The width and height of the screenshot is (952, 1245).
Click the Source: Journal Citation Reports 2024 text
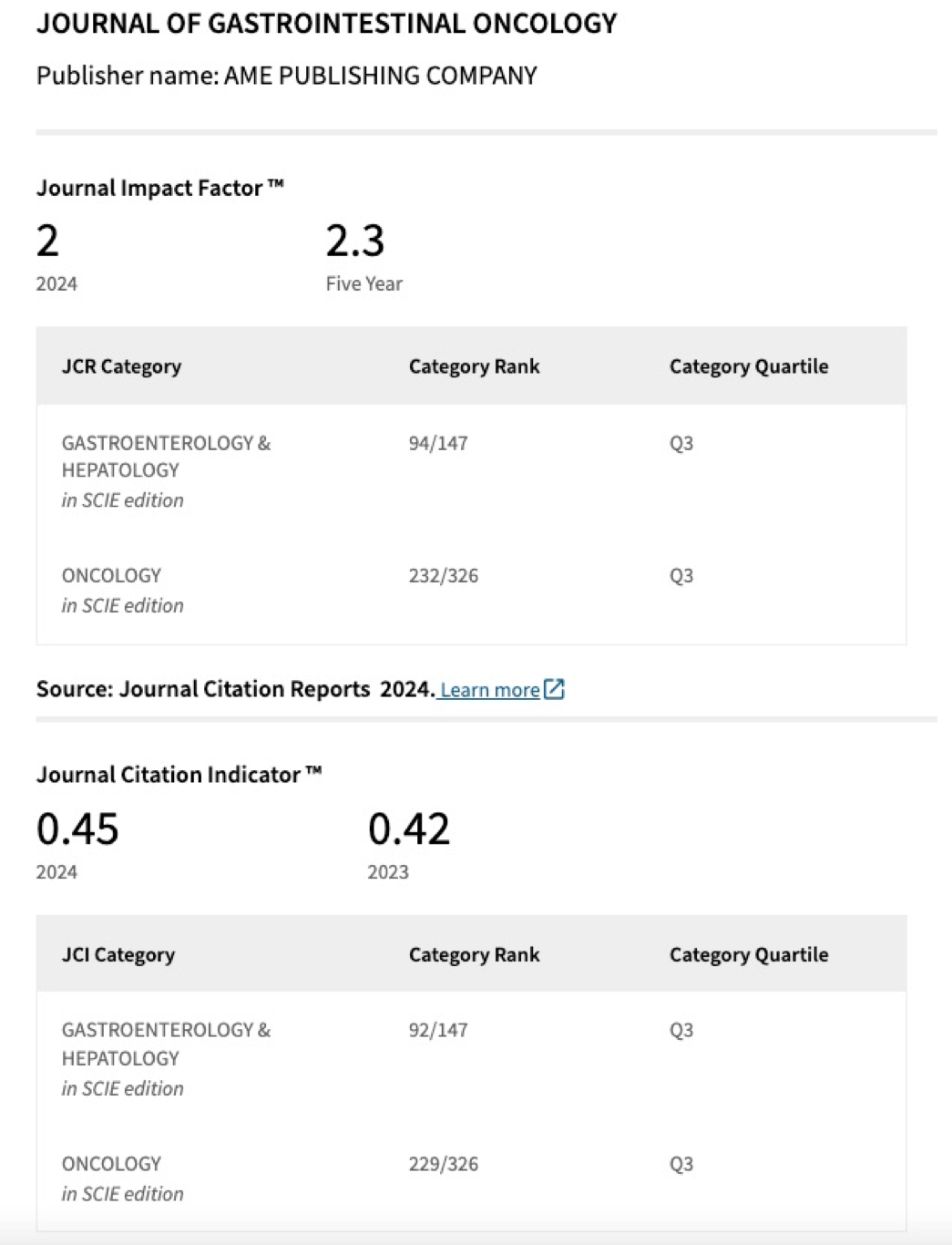[235, 689]
